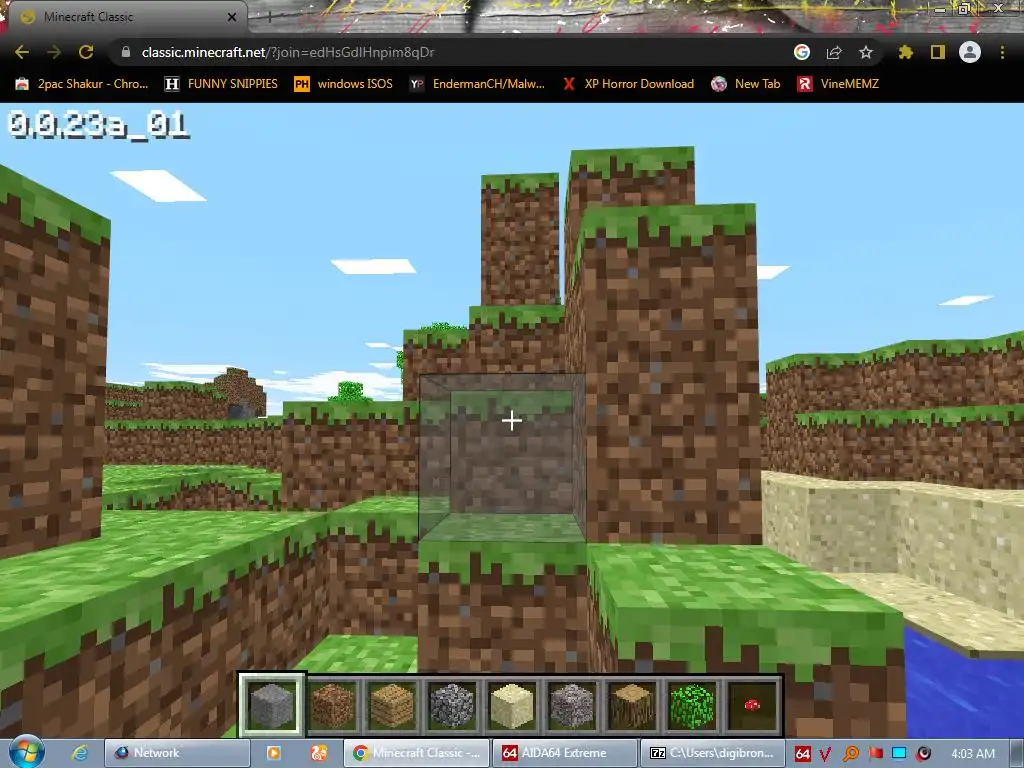1024x768 pixels.
Task: Open the FUNNY SNIPPIES bookmark
Action: pyautogui.click(x=221, y=84)
